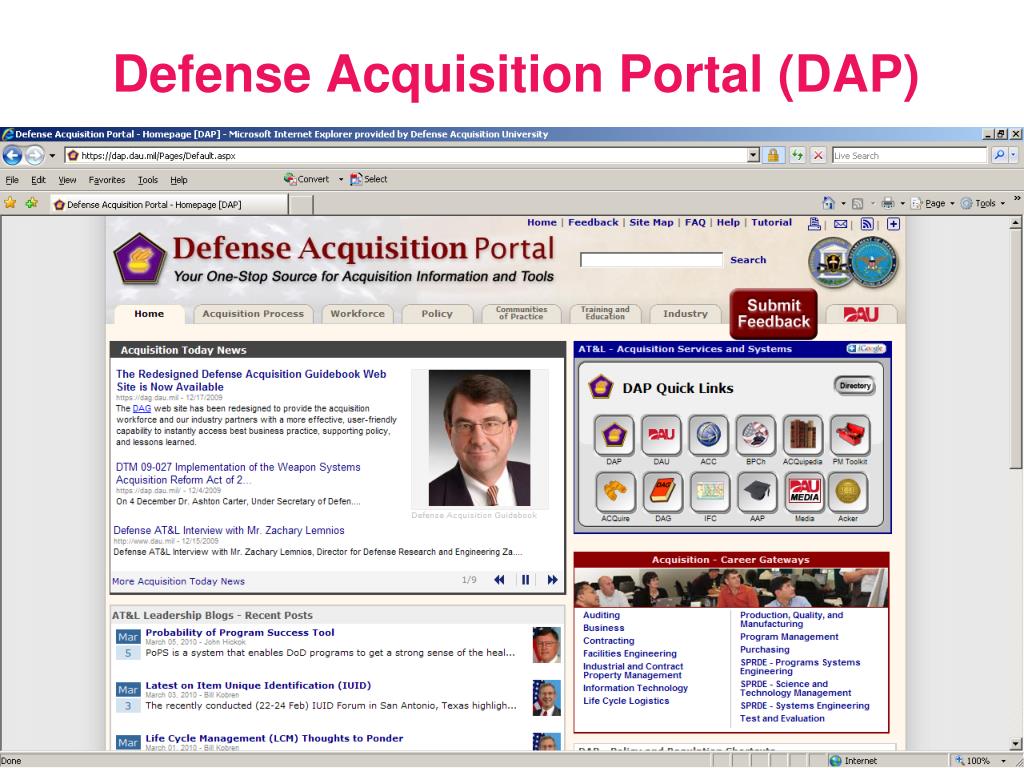Open the browser Tools toolbar dropdown
1024x768 pixels.
(983, 203)
